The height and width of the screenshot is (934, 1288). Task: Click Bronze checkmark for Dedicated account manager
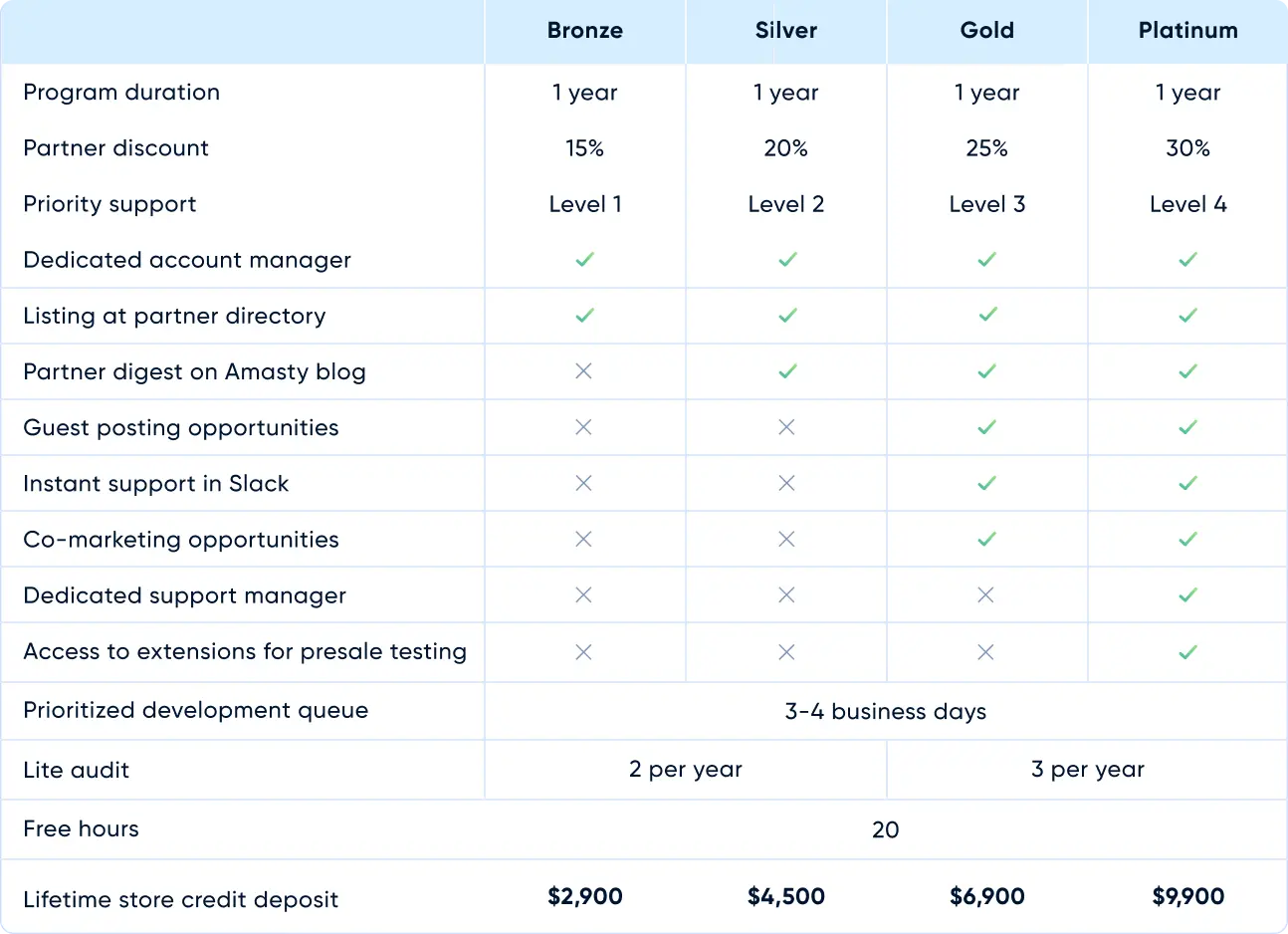584,260
